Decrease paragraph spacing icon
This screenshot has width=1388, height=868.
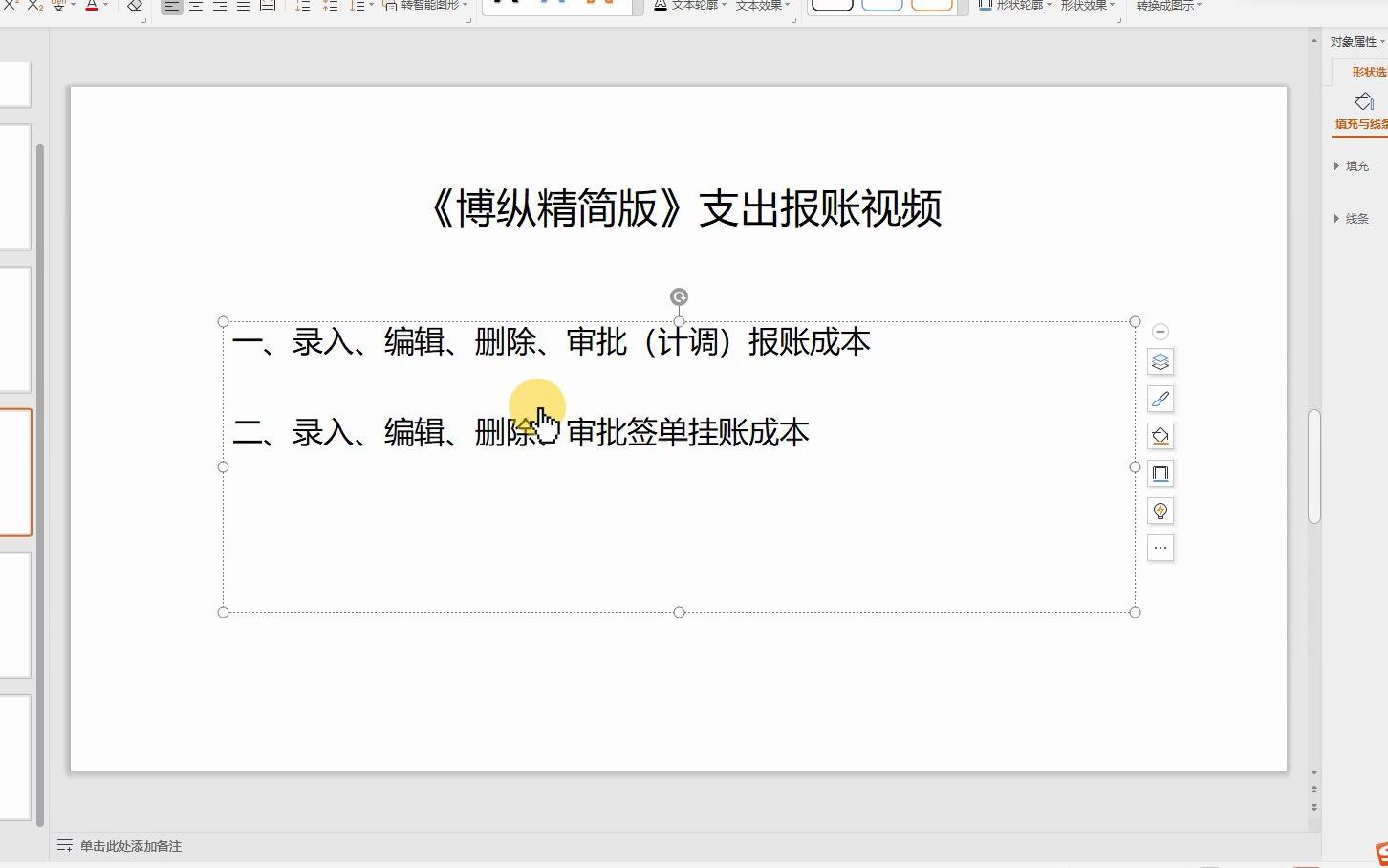tap(302, 5)
